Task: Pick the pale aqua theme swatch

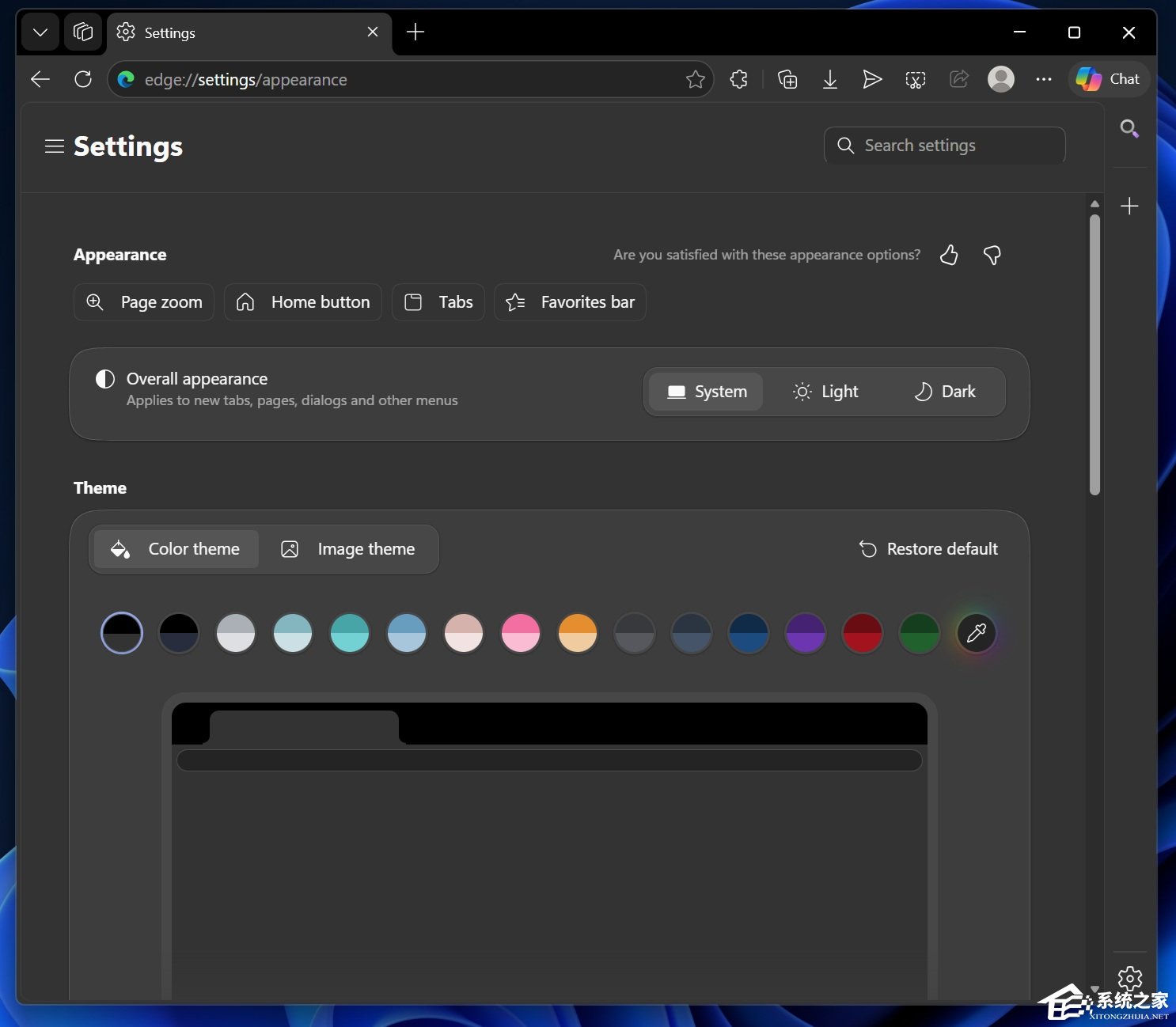Action: (x=293, y=633)
